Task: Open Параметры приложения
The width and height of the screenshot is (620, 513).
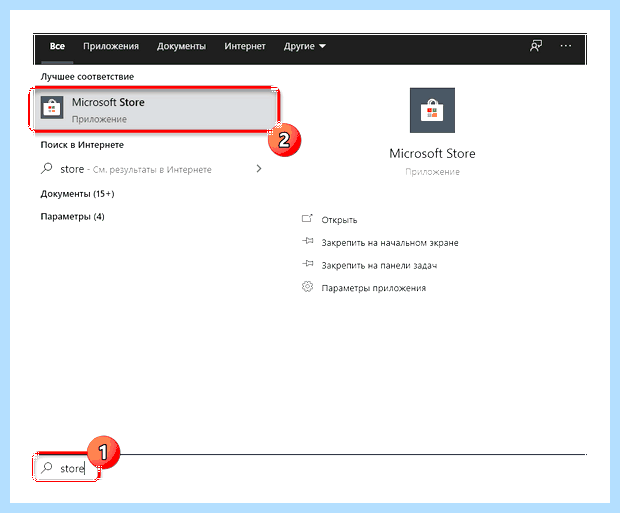Action: 374,288
